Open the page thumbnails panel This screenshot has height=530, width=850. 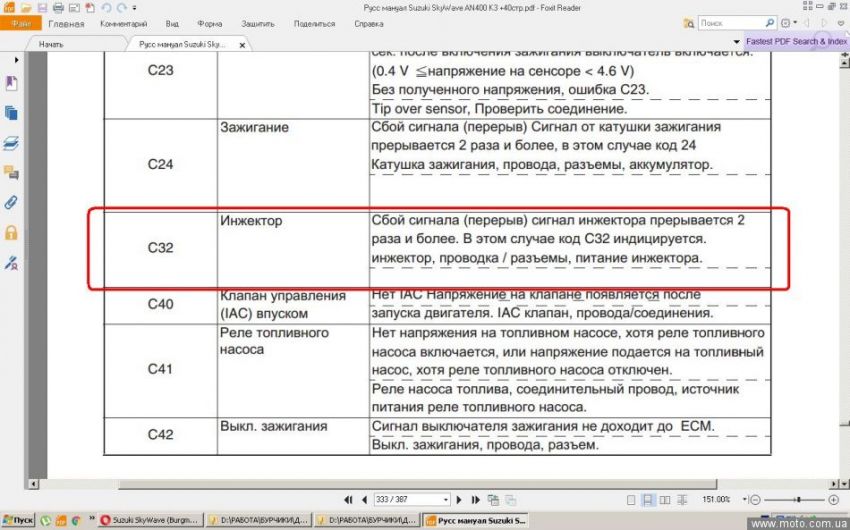coord(12,113)
